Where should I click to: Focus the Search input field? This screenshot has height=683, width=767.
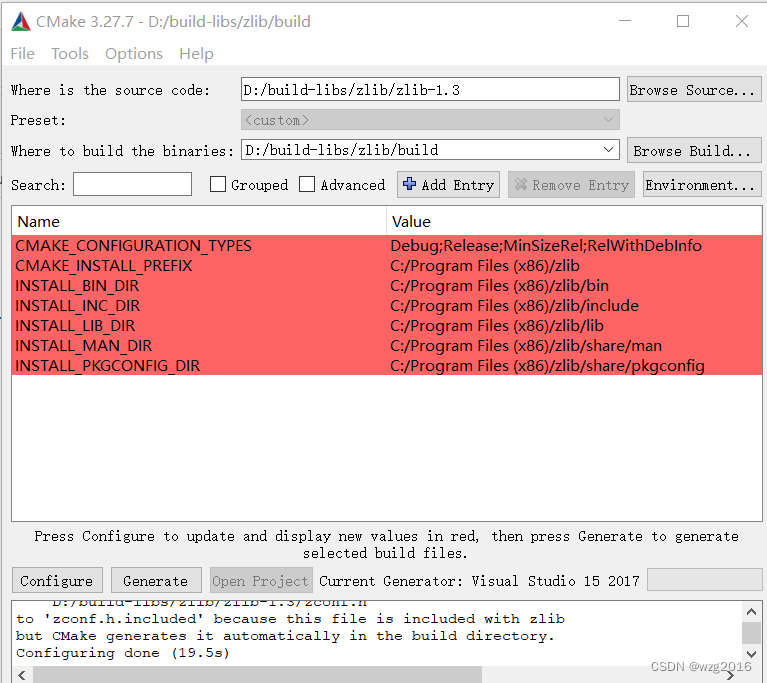pyautogui.click(x=132, y=184)
